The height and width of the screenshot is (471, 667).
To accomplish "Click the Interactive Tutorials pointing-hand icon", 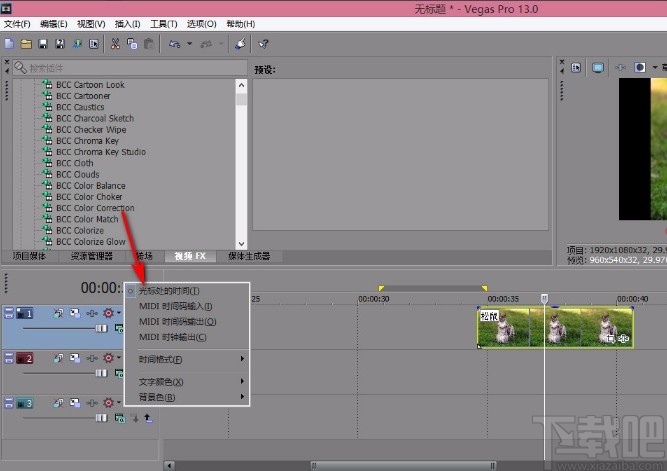I will pyautogui.click(x=241, y=44).
